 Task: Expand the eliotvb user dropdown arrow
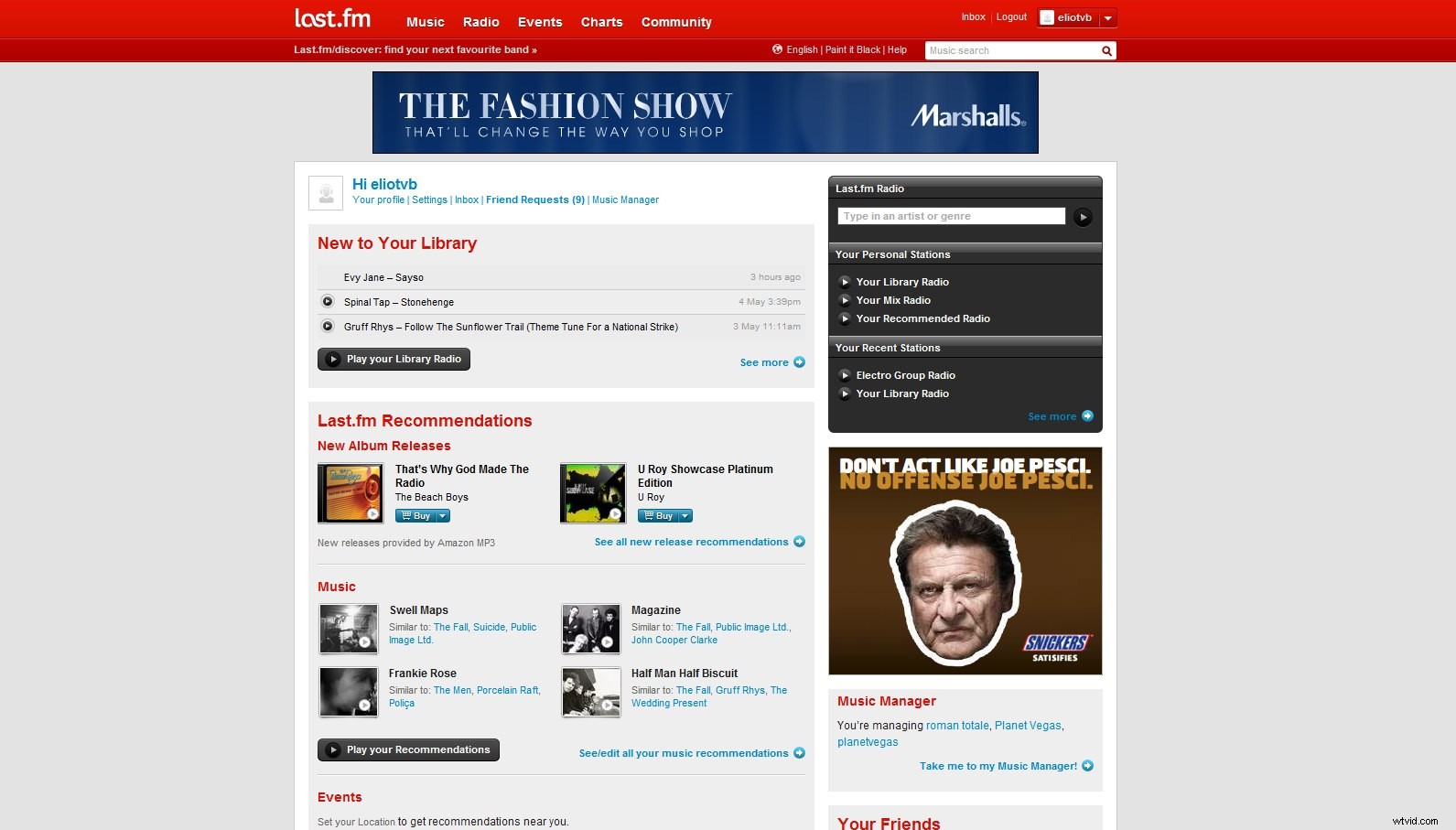(1108, 18)
